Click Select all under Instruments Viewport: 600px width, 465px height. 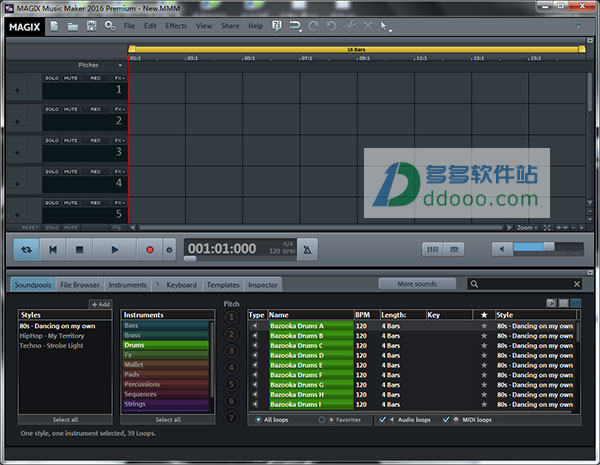(168, 420)
